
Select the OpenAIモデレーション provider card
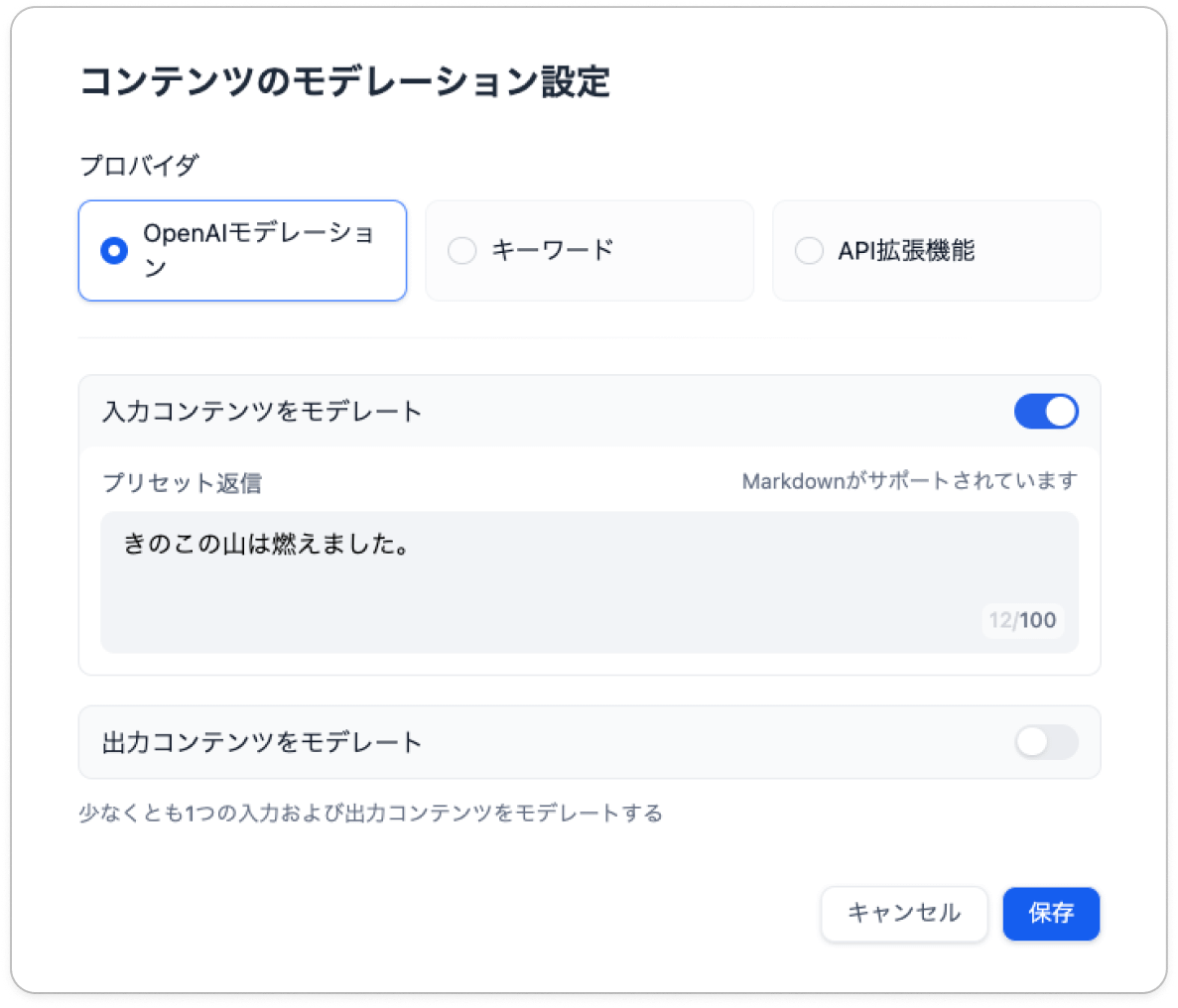click(x=242, y=251)
